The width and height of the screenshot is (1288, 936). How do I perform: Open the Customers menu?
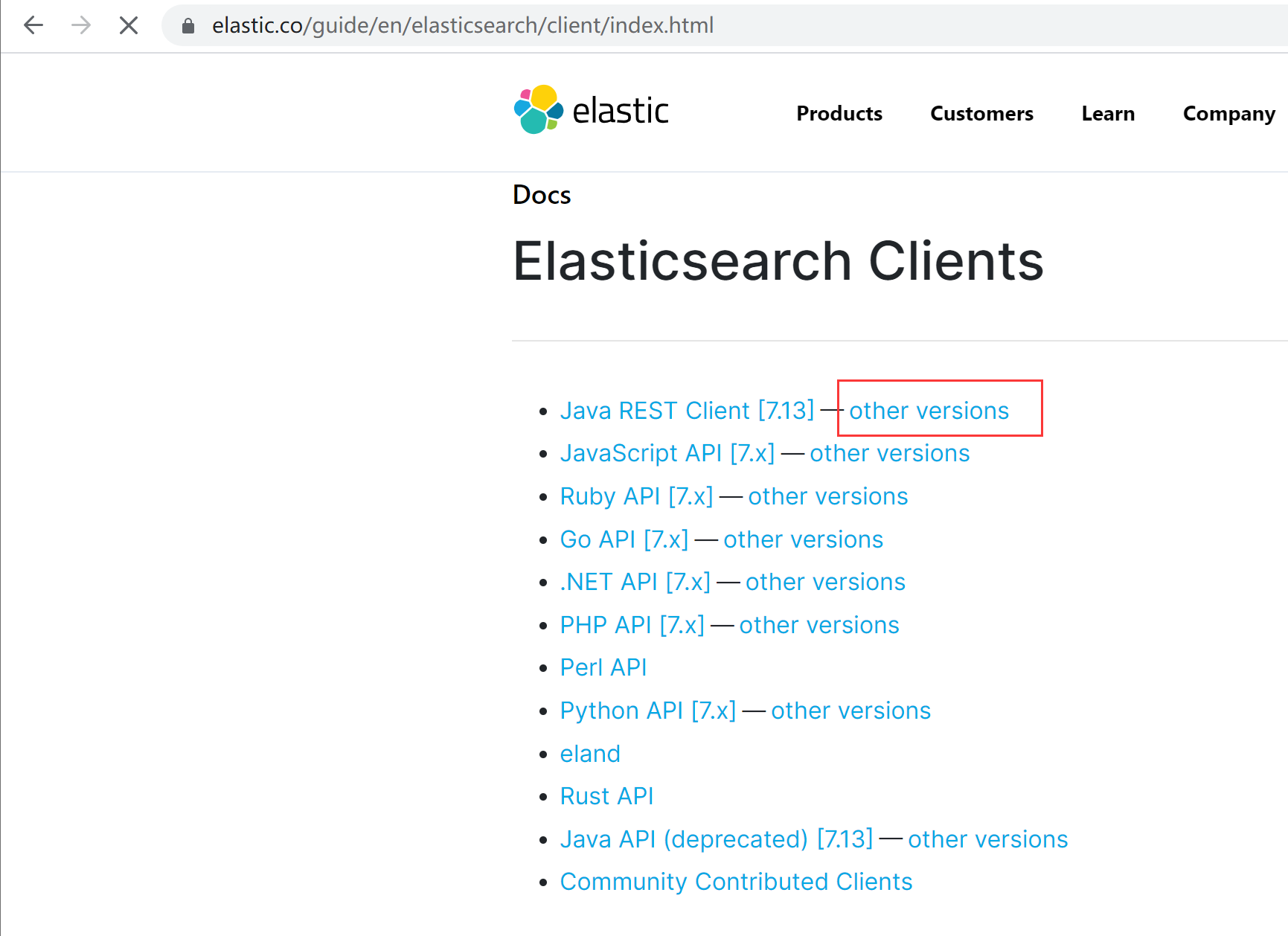pos(981,113)
